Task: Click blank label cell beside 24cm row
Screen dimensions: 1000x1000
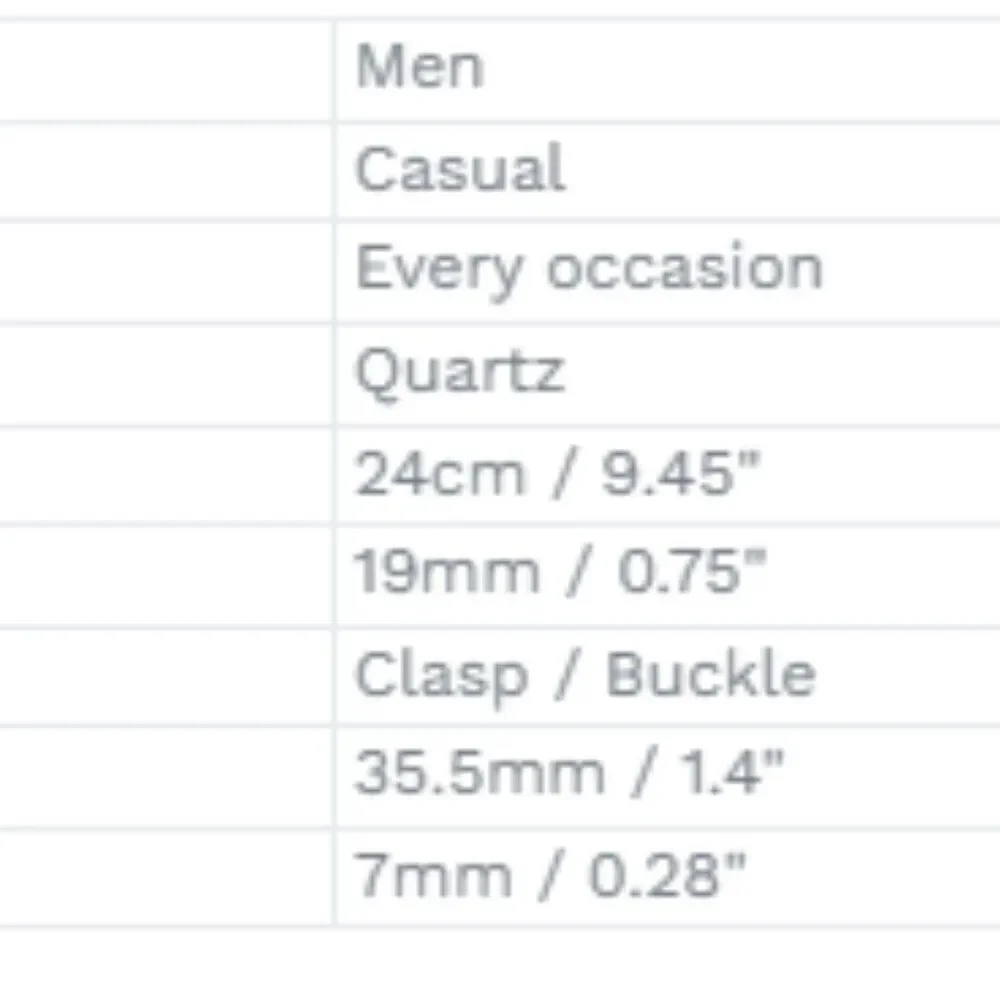Action: click(x=166, y=475)
